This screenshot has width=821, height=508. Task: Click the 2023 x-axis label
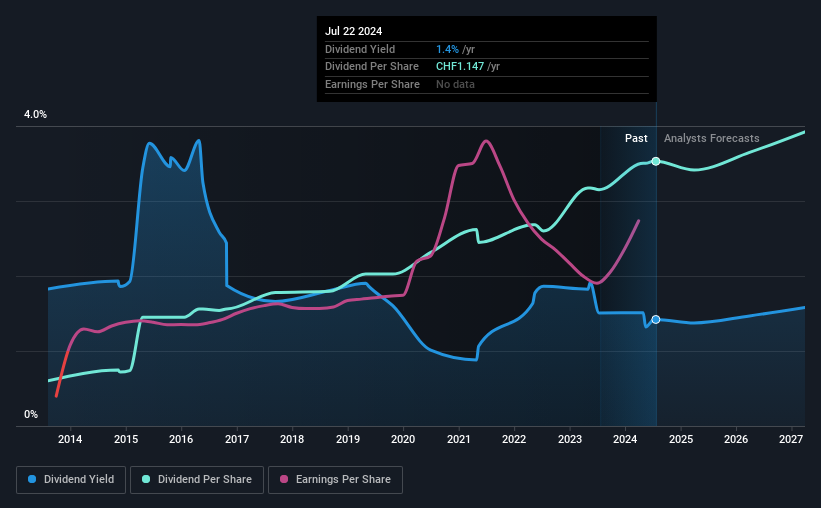(x=570, y=439)
